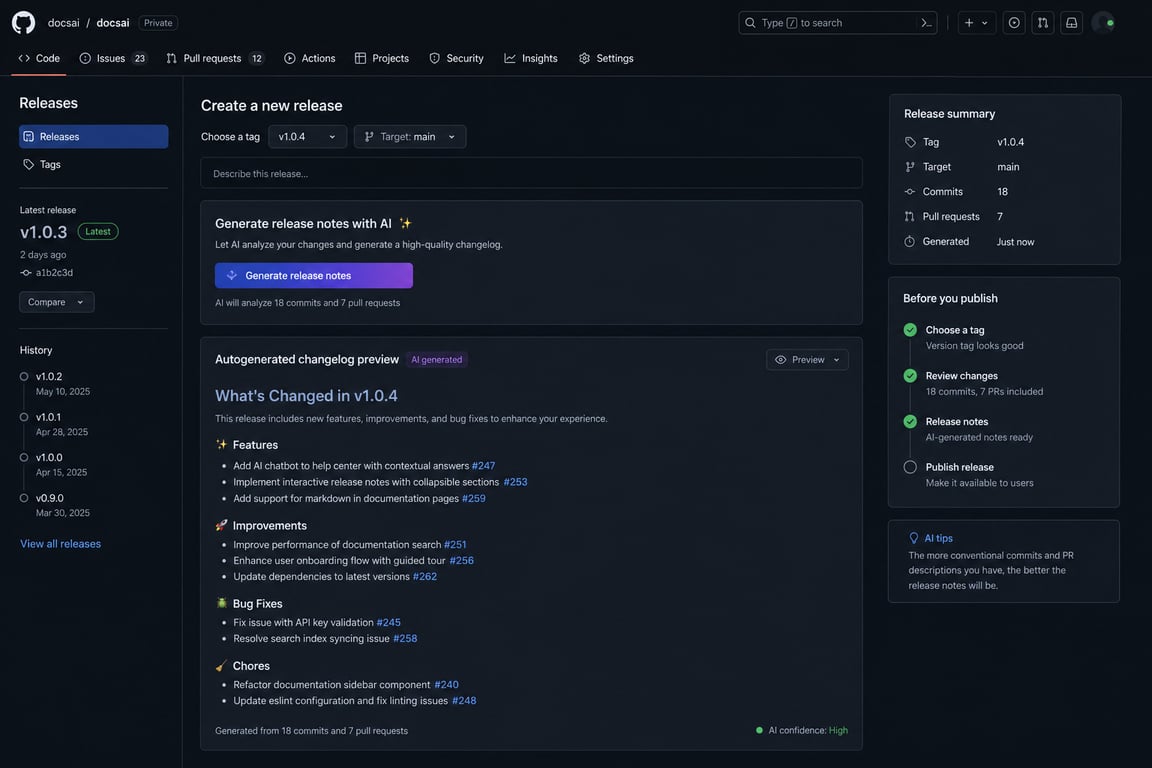Click the a1b2c3d commit hash

coord(54,273)
